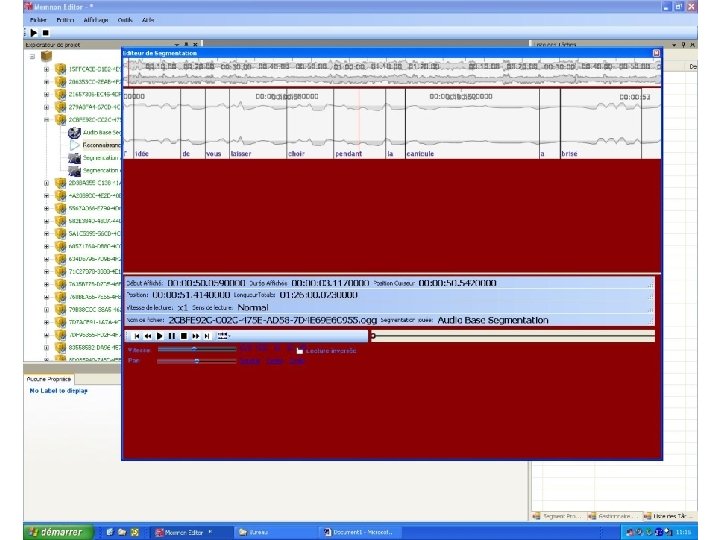This screenshot has width=720, height=540.
Task: Open the Affichage menu
Action: [x=96, y=20]
